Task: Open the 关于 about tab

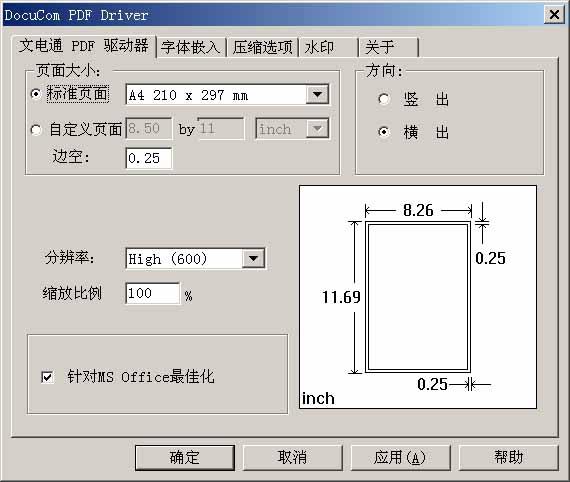Action: click(389, 47)
